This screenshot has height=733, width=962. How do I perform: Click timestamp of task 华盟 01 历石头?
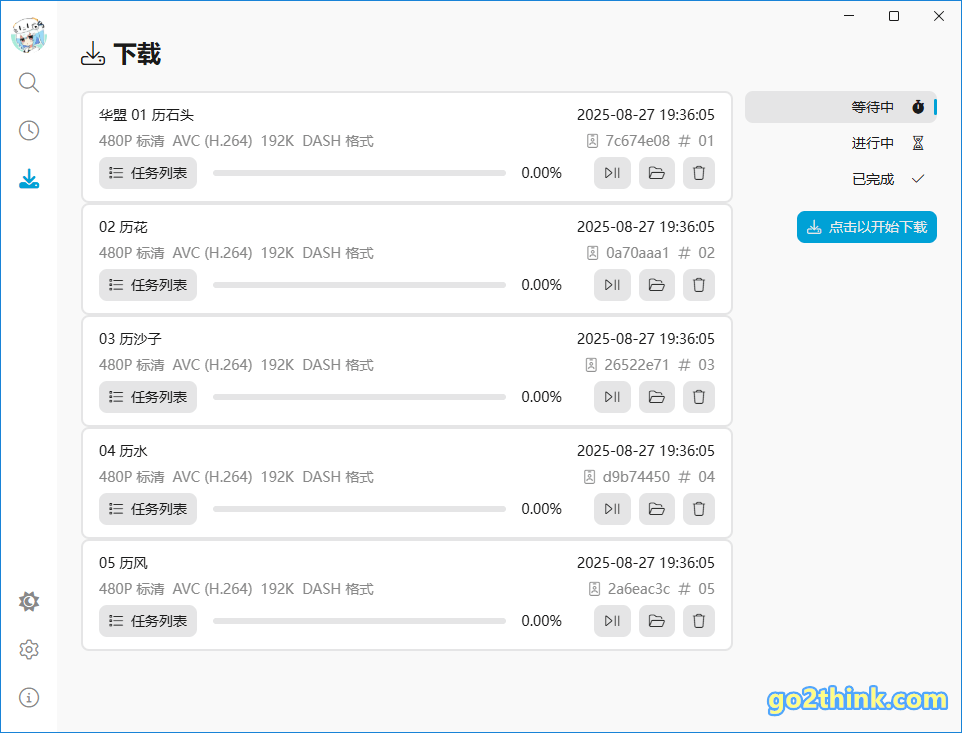click(645, 115)
